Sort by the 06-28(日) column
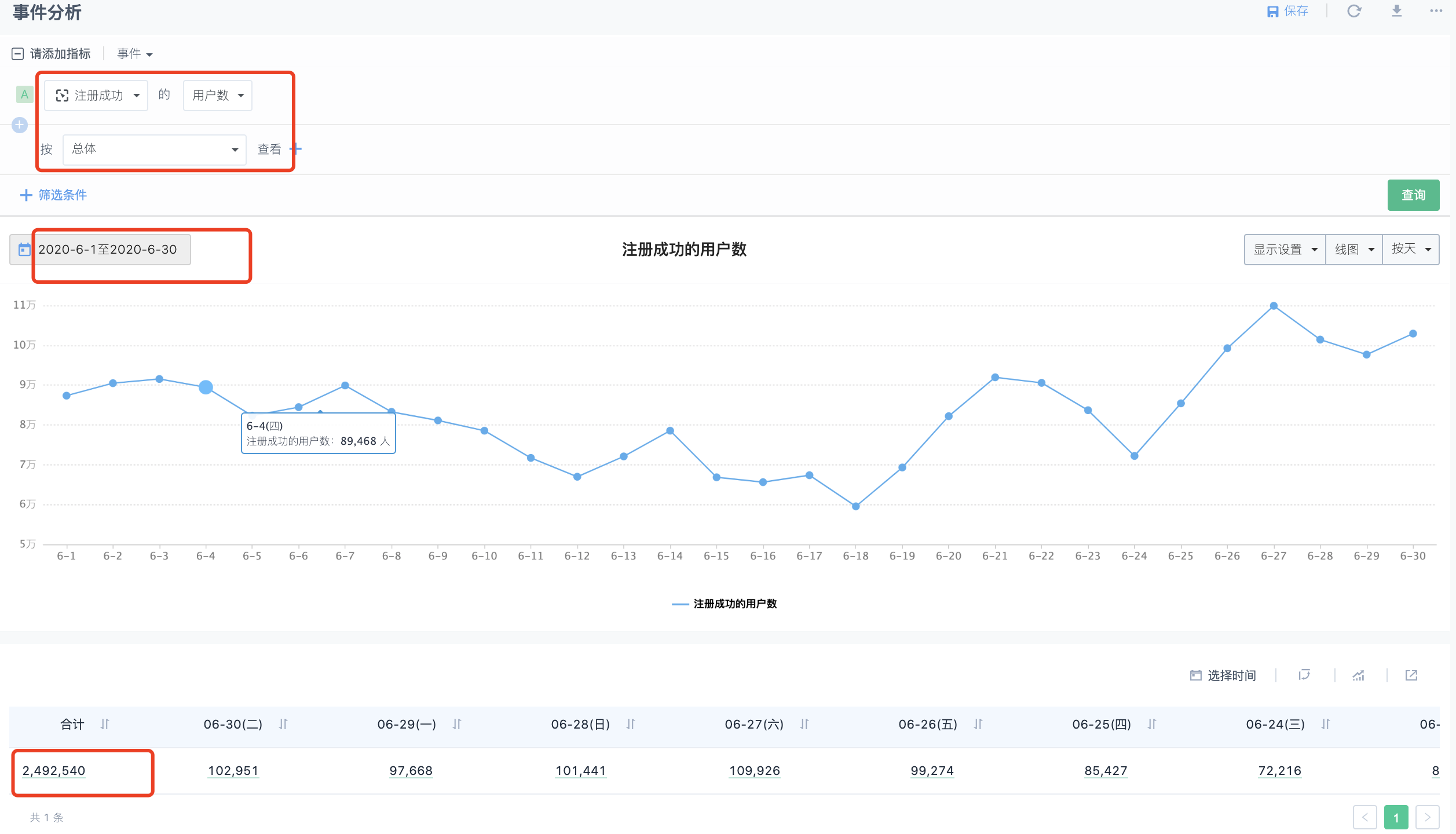This screenshot has width=1456, height=834. tap(631, 724)
